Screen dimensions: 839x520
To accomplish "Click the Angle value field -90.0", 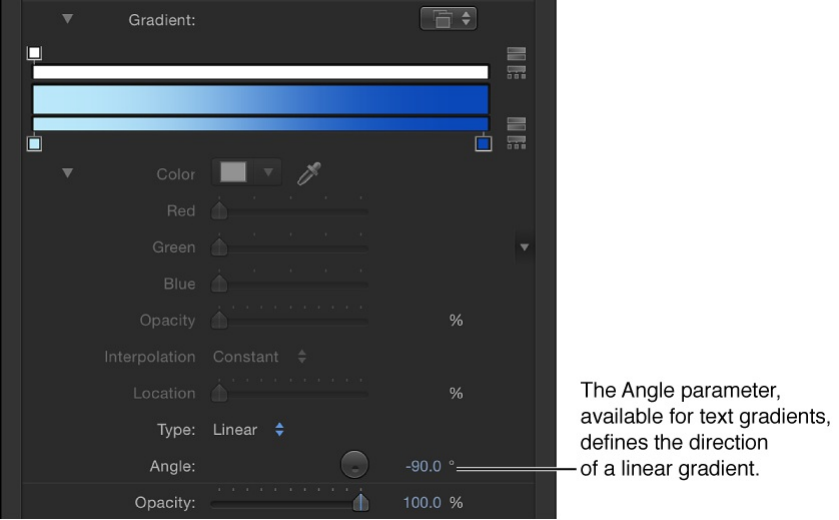I will point(424,465).
